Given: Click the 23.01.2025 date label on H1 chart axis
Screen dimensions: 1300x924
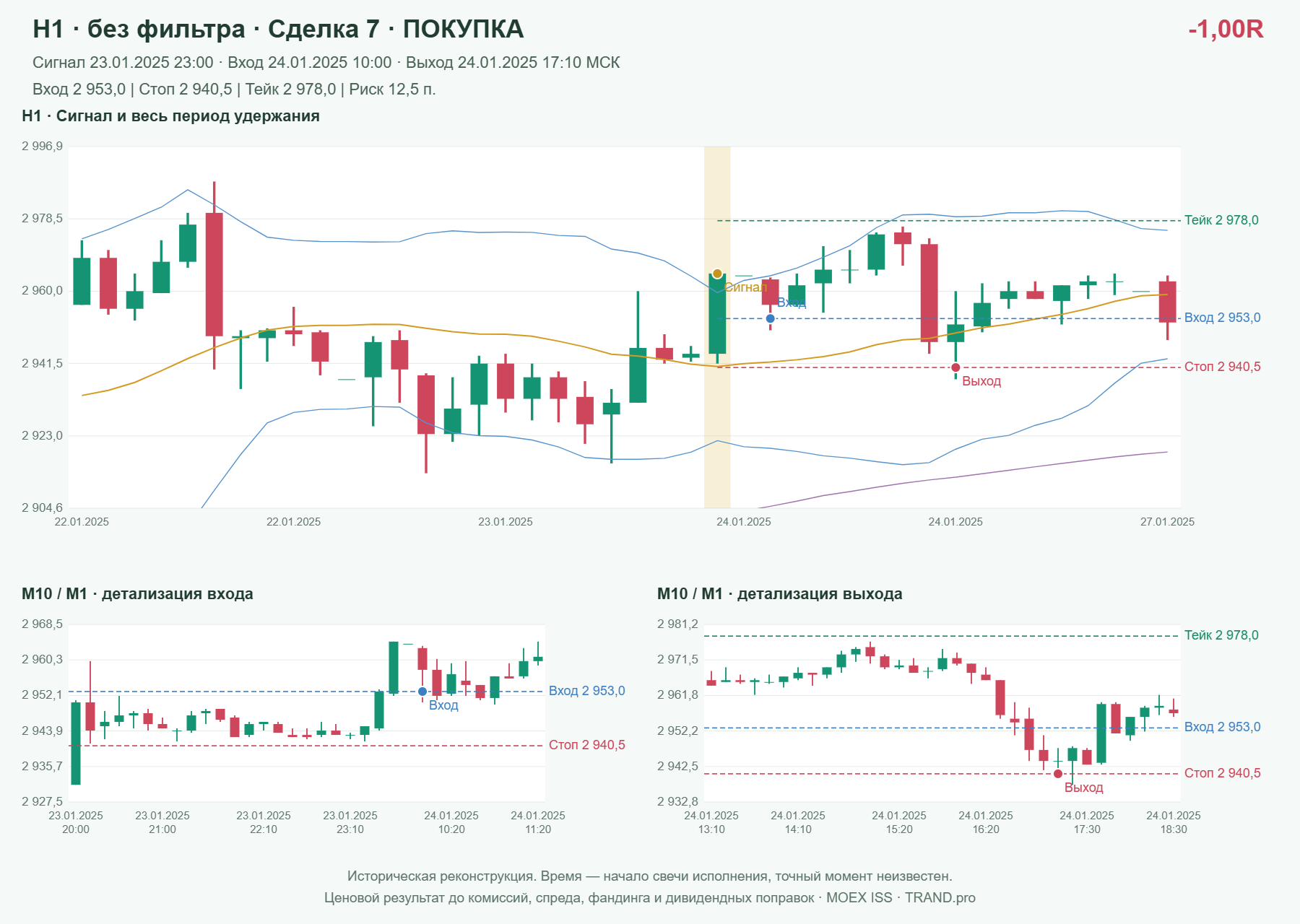Looking at the screenshot, I should point(506,522).
